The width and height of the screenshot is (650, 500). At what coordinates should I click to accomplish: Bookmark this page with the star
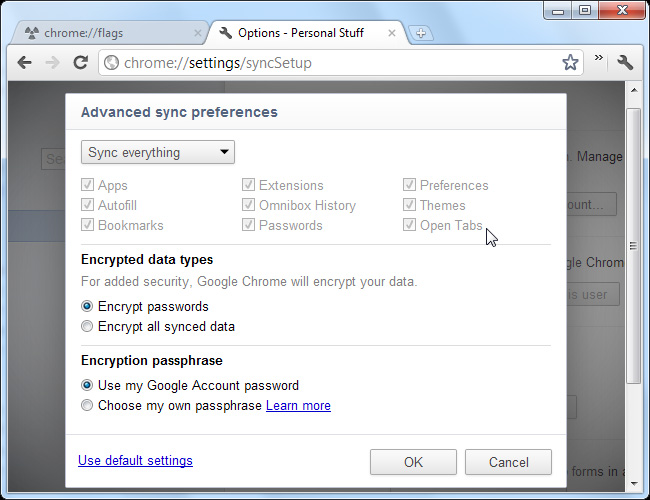coord(570,63)
